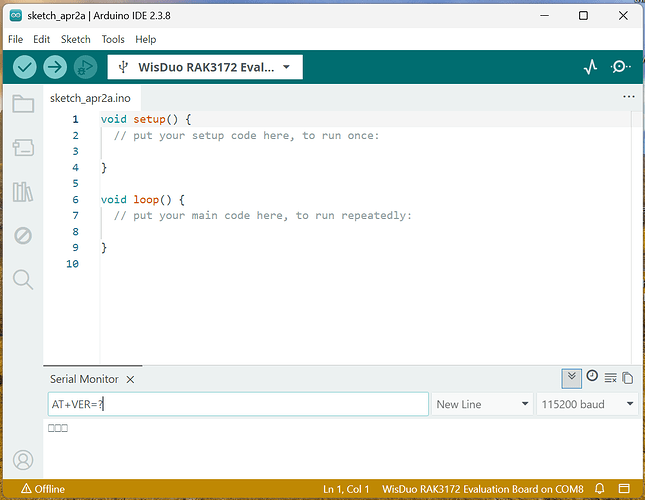Open the New Line ending dropdown
The height and width of the screenshot is (500, 645).
[482, 404]
